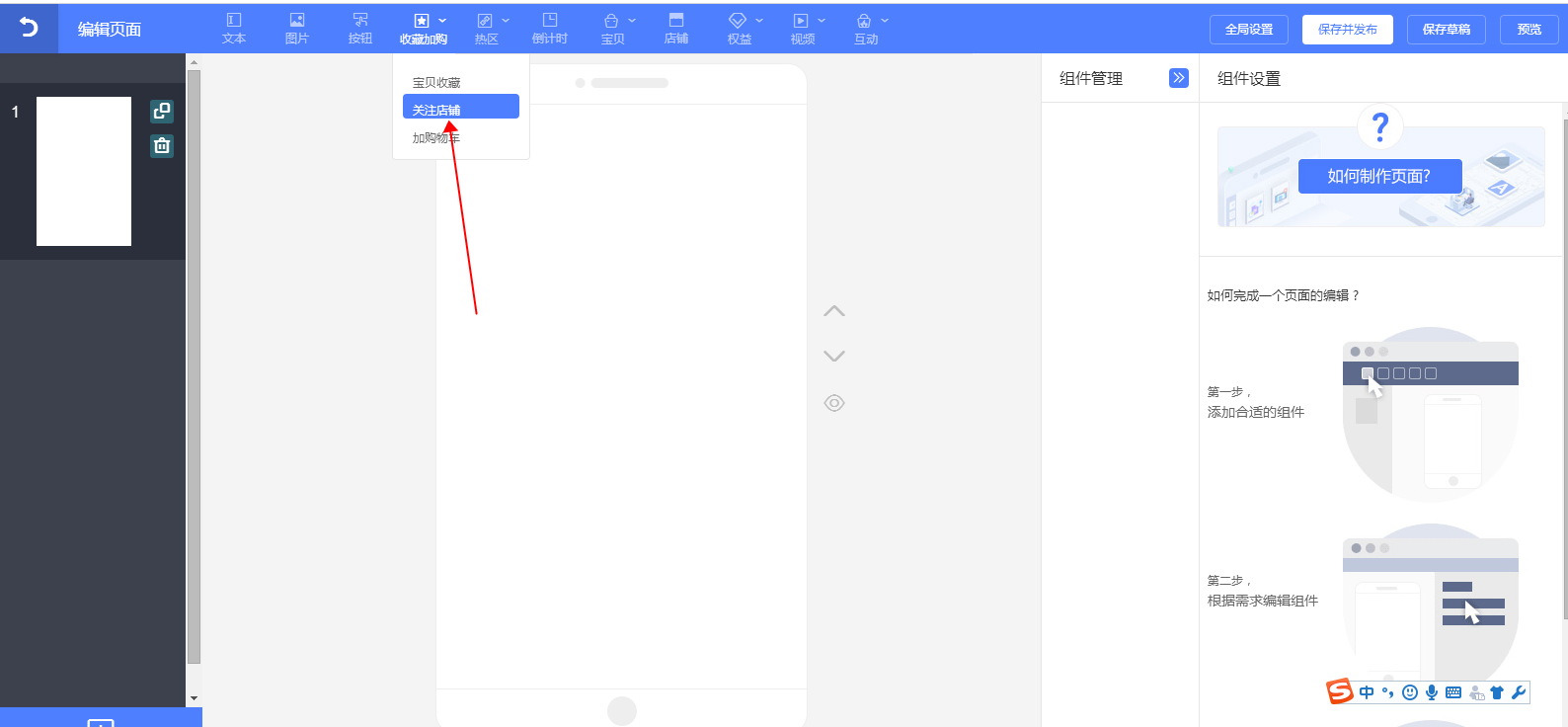Screen dimensions: 1568x727
Task: Toggle Sogou punctuation mode icon
Action: pos(1388,692)
